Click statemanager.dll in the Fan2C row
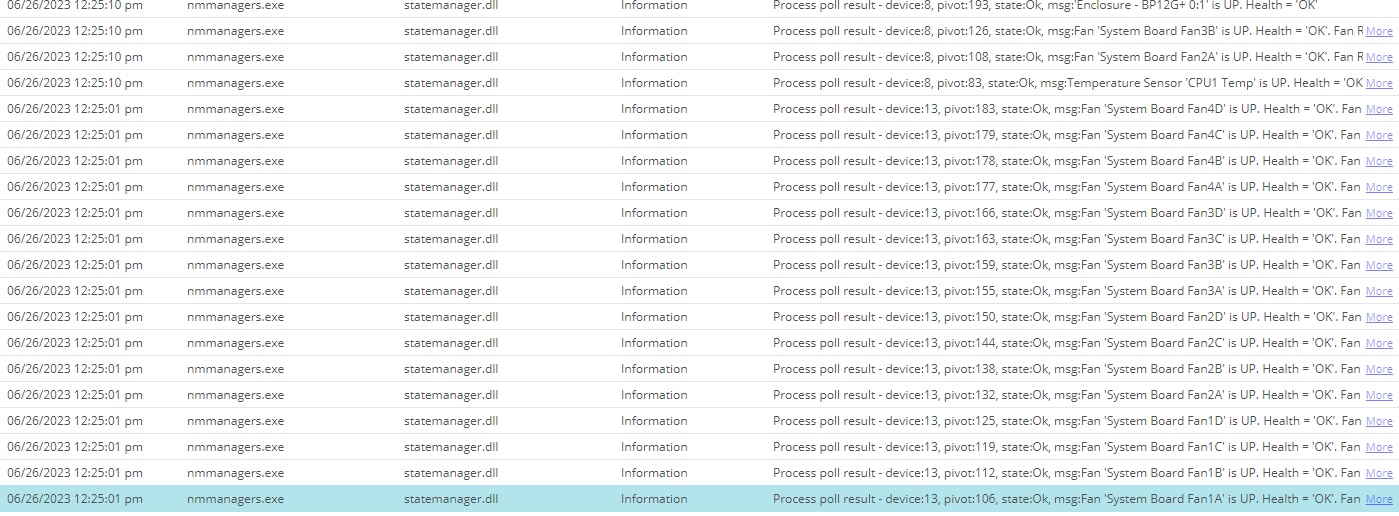 (451, 343)
